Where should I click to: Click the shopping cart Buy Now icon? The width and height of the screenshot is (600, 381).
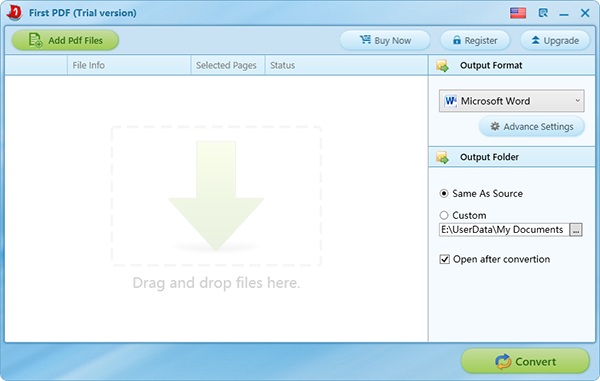click(x=365, y=40)
